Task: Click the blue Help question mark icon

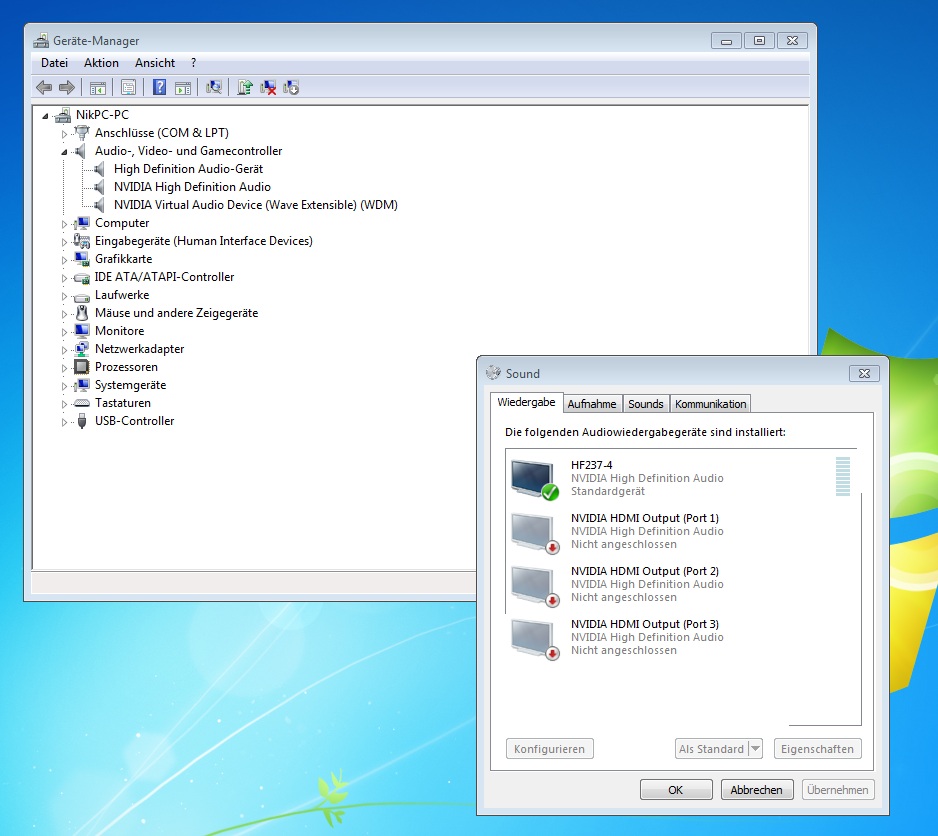Action: (159, 87)
